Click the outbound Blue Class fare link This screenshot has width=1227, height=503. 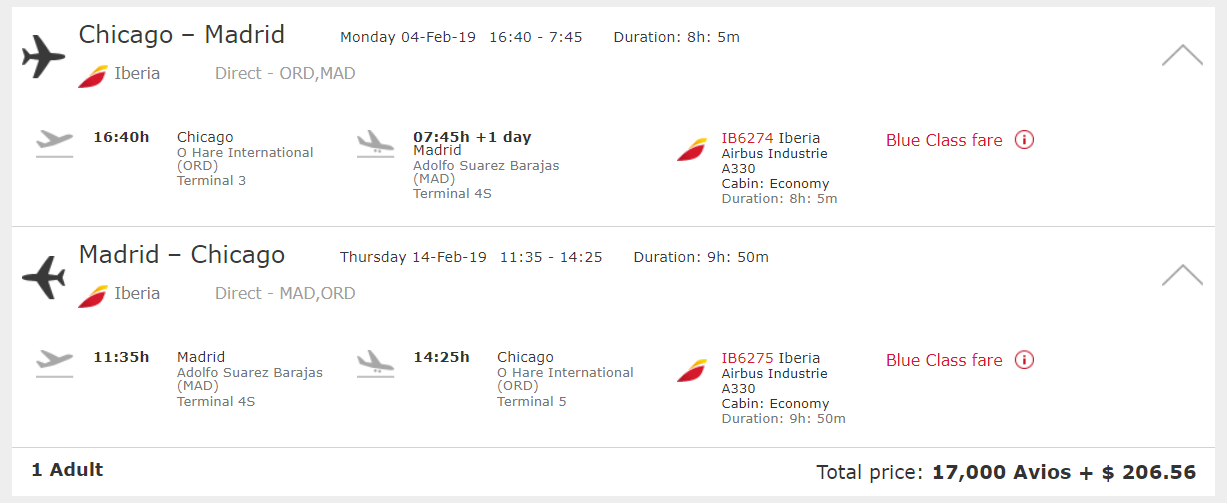[944, 140]
